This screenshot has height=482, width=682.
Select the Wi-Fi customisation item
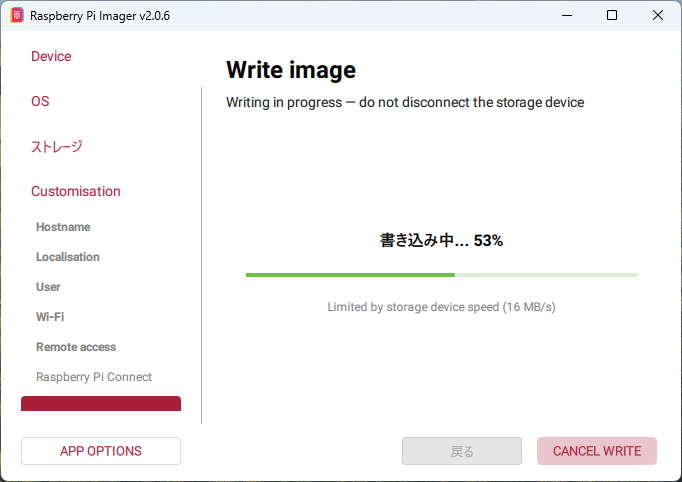(x=50, y=317)
